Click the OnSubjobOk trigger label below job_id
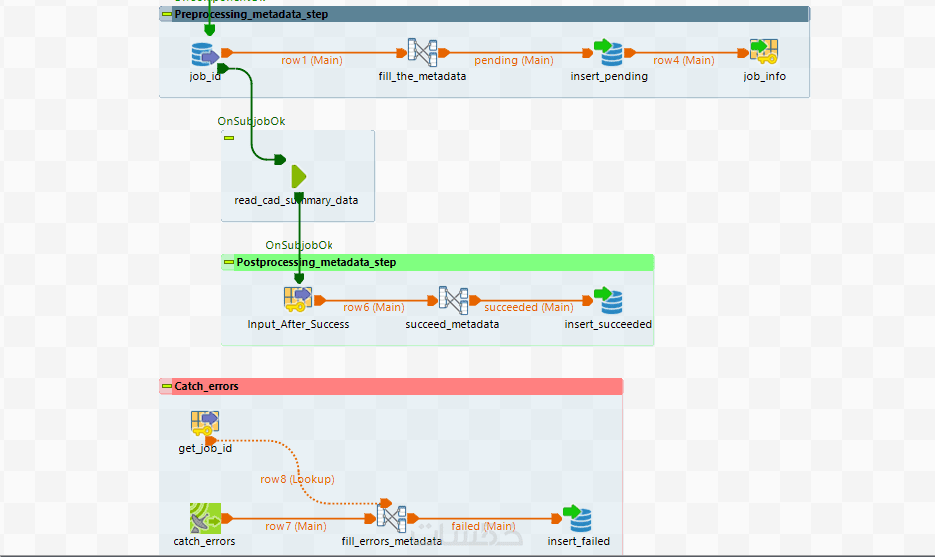Viewport: 935px width, 557px height. pyautogui.click(x=251, y=121)
